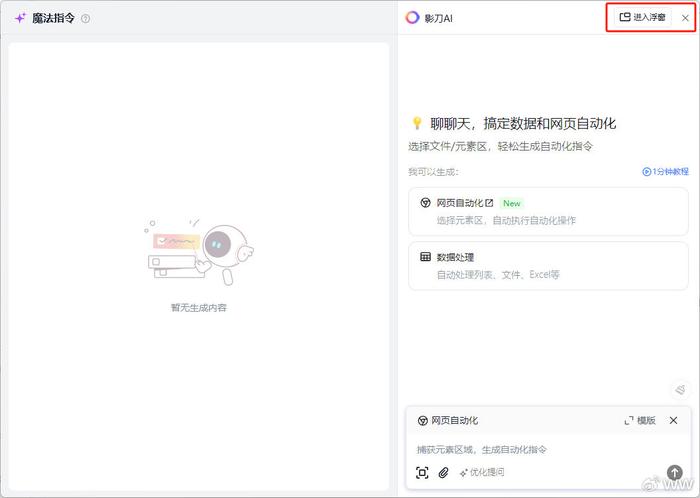Image resolution: width=700 pixels, height=498 pixels.
Task: Click the help icon beside 魔法指令
Action: [x=85, y=18]
